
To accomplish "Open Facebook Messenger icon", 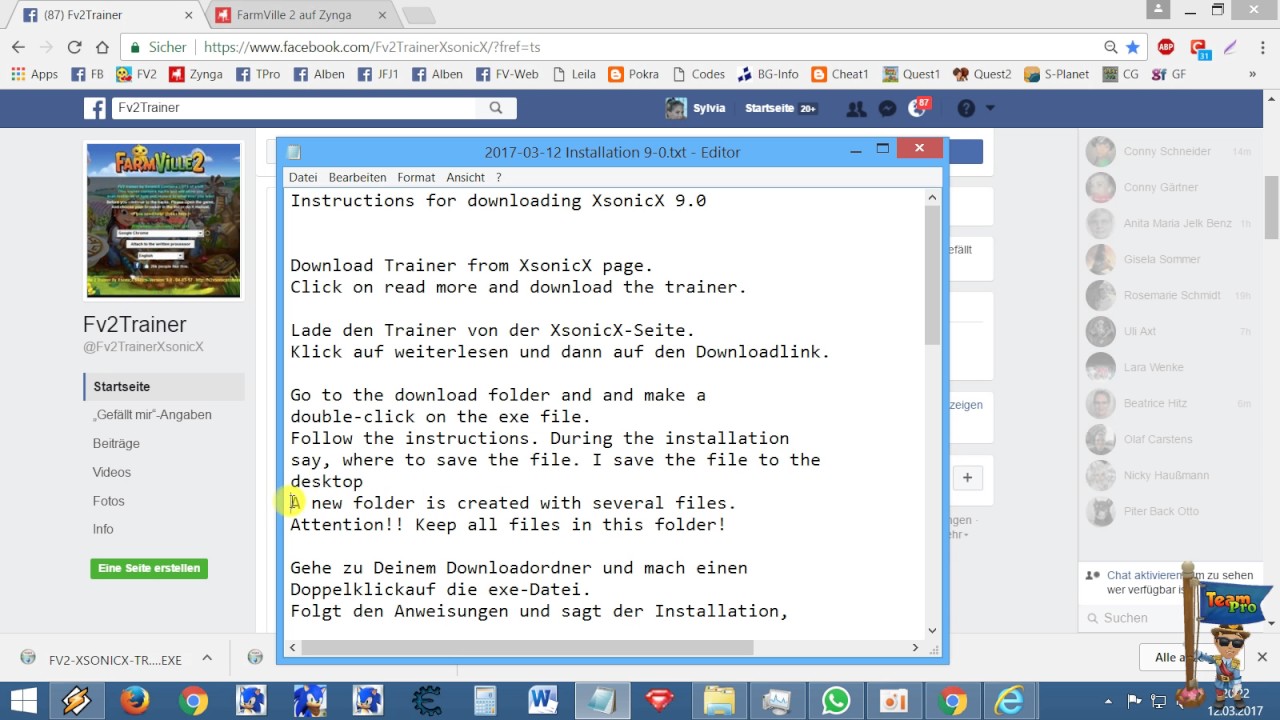I will coord(887,108).
